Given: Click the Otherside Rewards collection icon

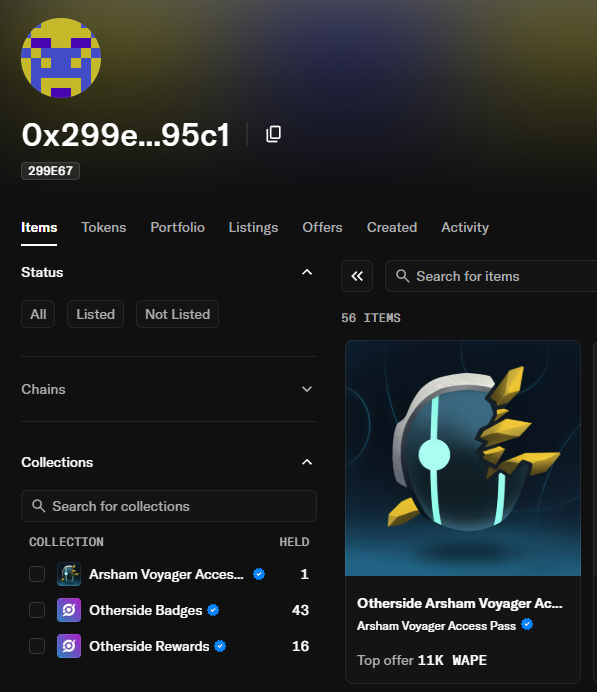Looking at the screenshot, I should (69, 646).
